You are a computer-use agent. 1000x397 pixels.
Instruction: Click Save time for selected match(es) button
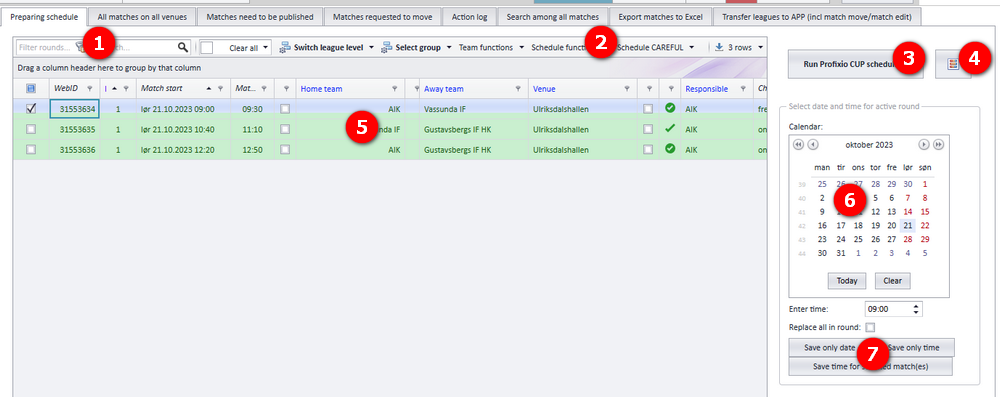(871, 366)
